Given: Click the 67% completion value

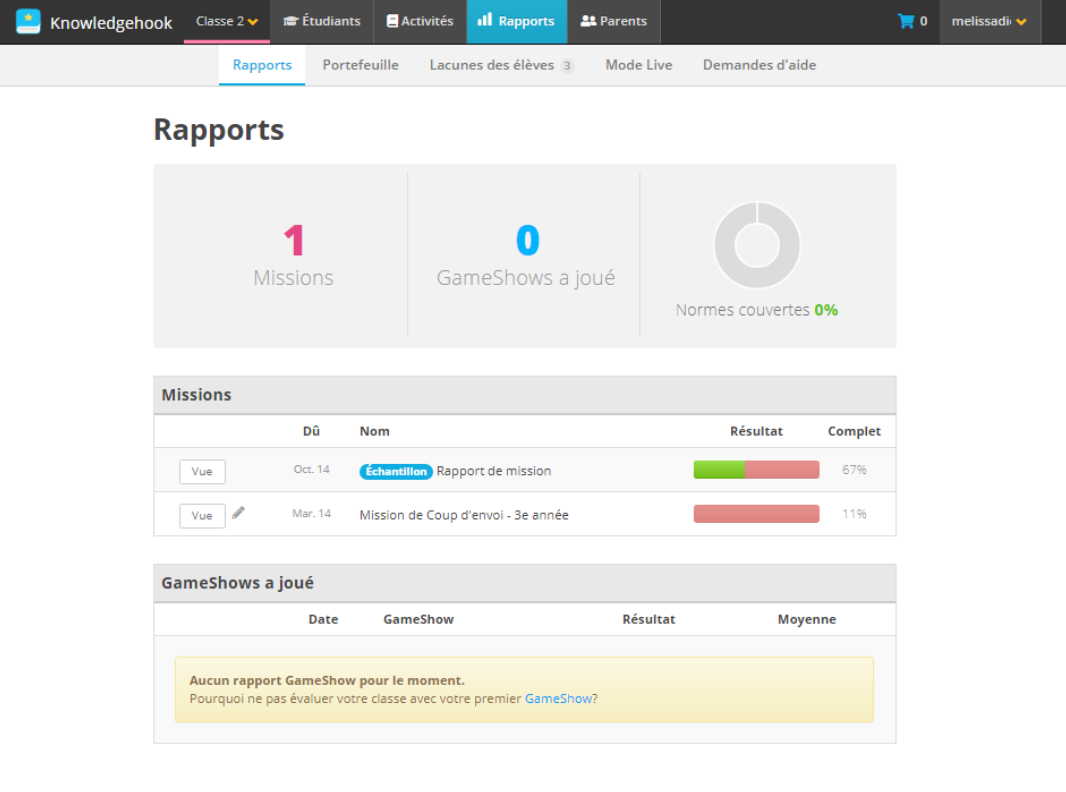Looking at the screenshot, I should pyautogui.click(x=854, y=470).
